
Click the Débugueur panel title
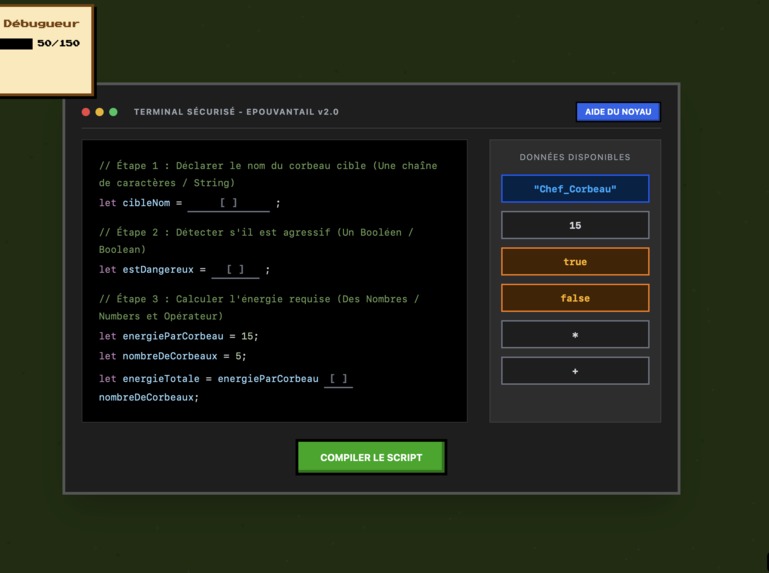(x=41, y=24)
